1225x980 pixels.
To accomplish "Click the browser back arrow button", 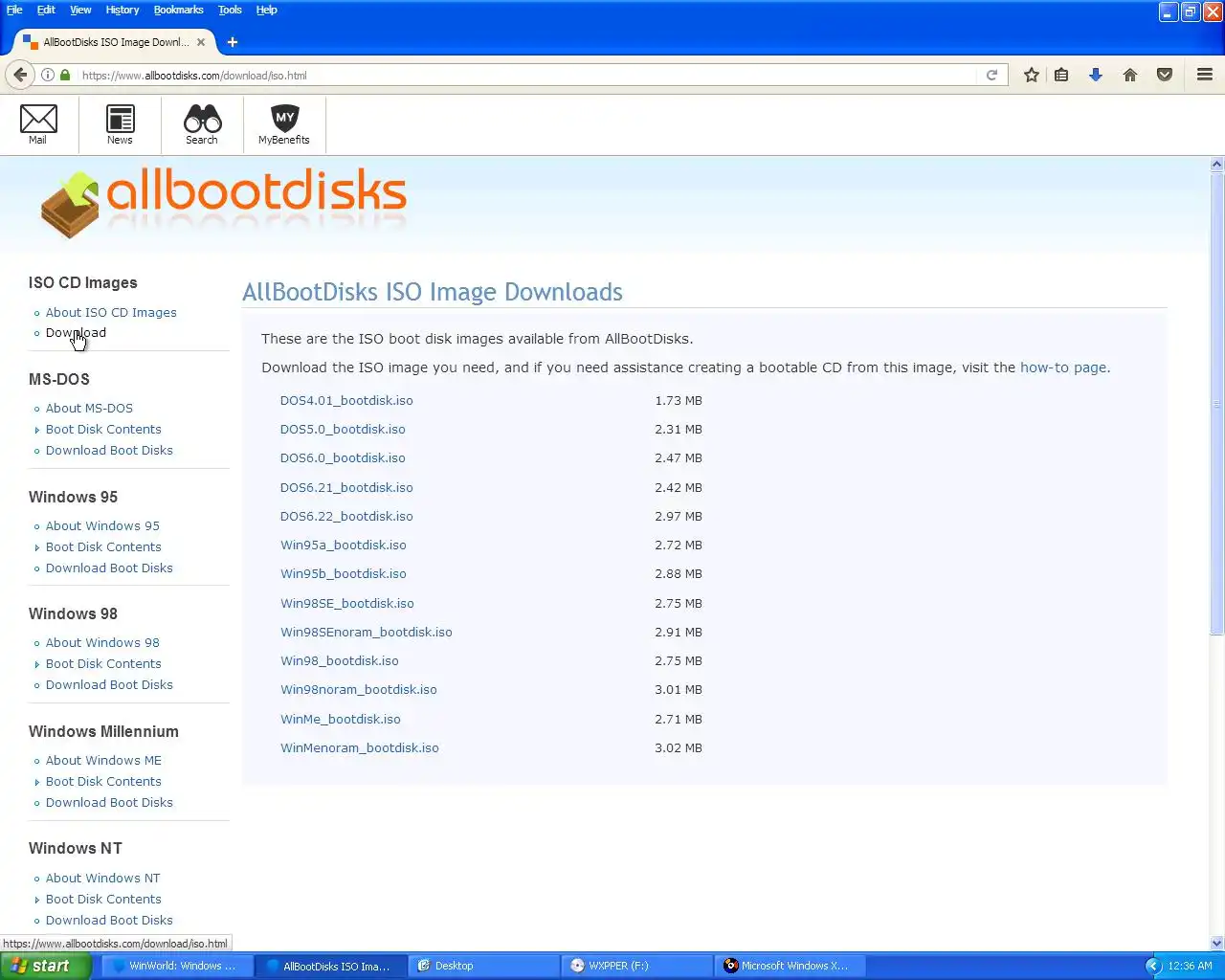I will click(20, 75).
